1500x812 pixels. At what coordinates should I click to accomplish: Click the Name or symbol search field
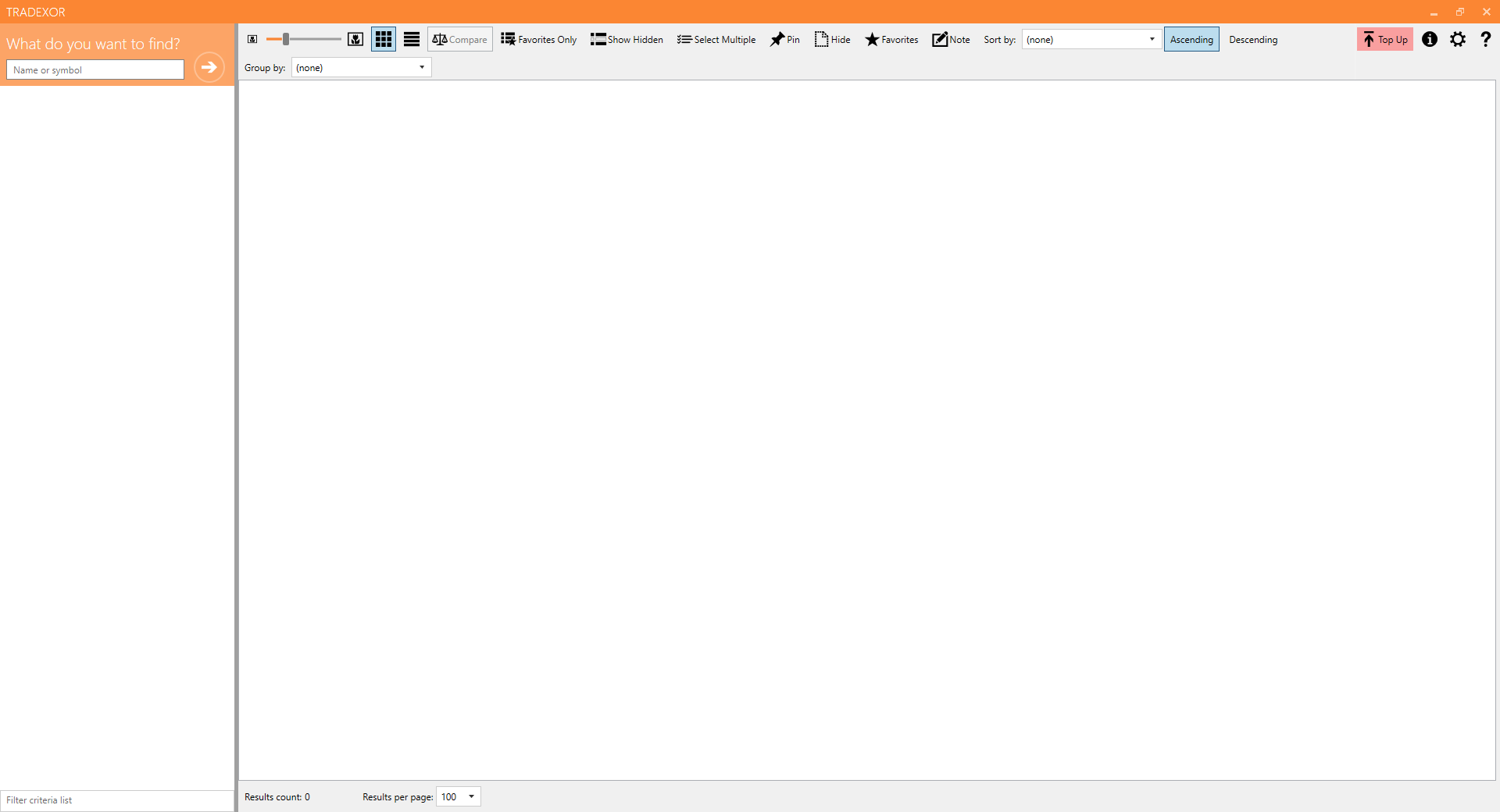point(95,69)
